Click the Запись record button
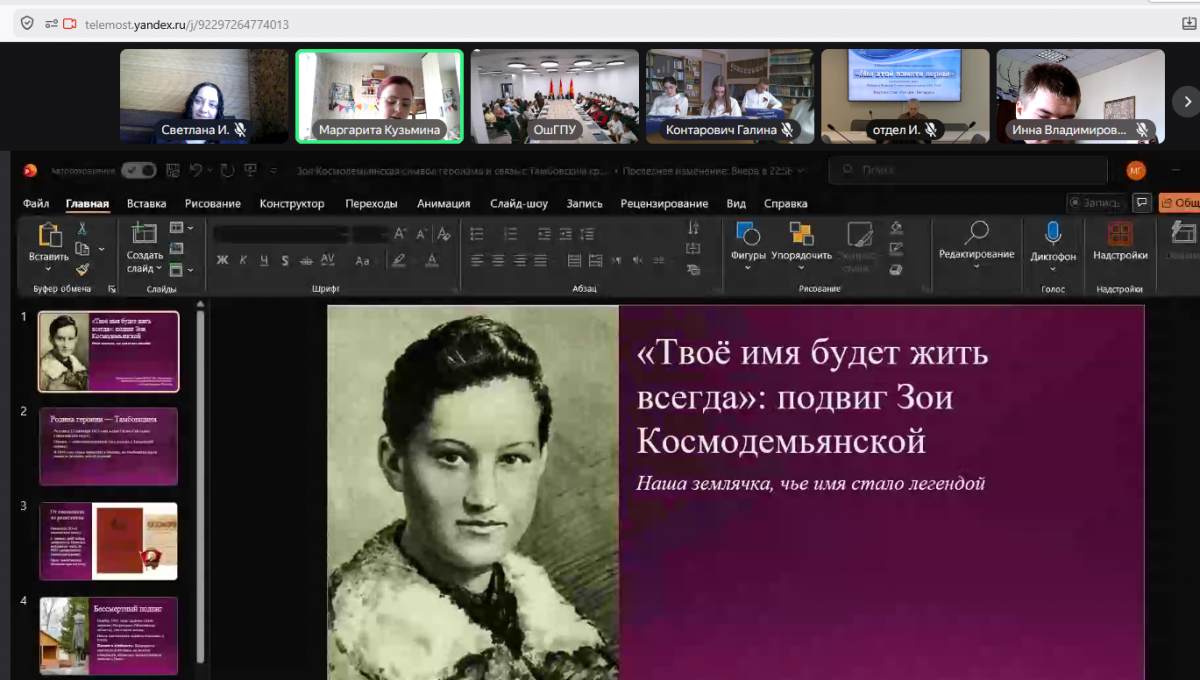1200x680 pixels. pos(1094,203)
